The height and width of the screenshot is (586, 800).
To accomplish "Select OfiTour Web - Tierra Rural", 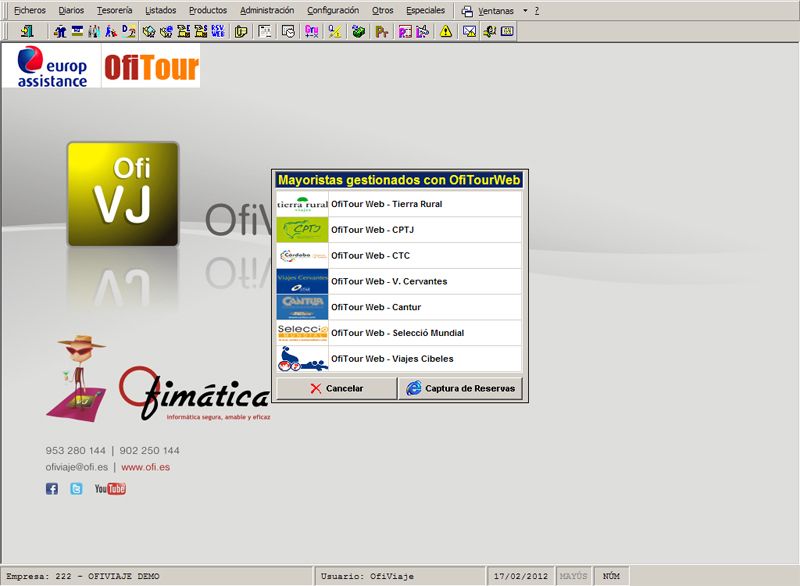I will click(399, 204).
